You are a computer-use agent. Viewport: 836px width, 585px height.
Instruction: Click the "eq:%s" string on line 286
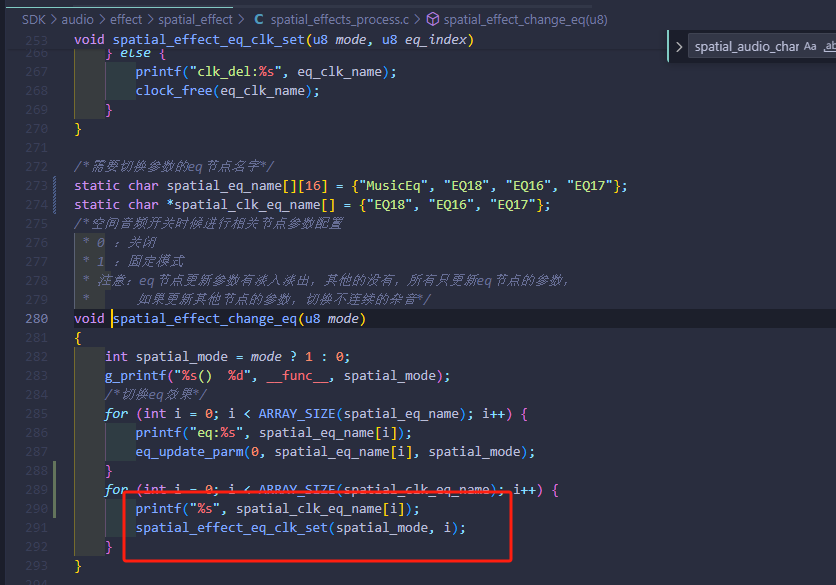tap(216, 433)
